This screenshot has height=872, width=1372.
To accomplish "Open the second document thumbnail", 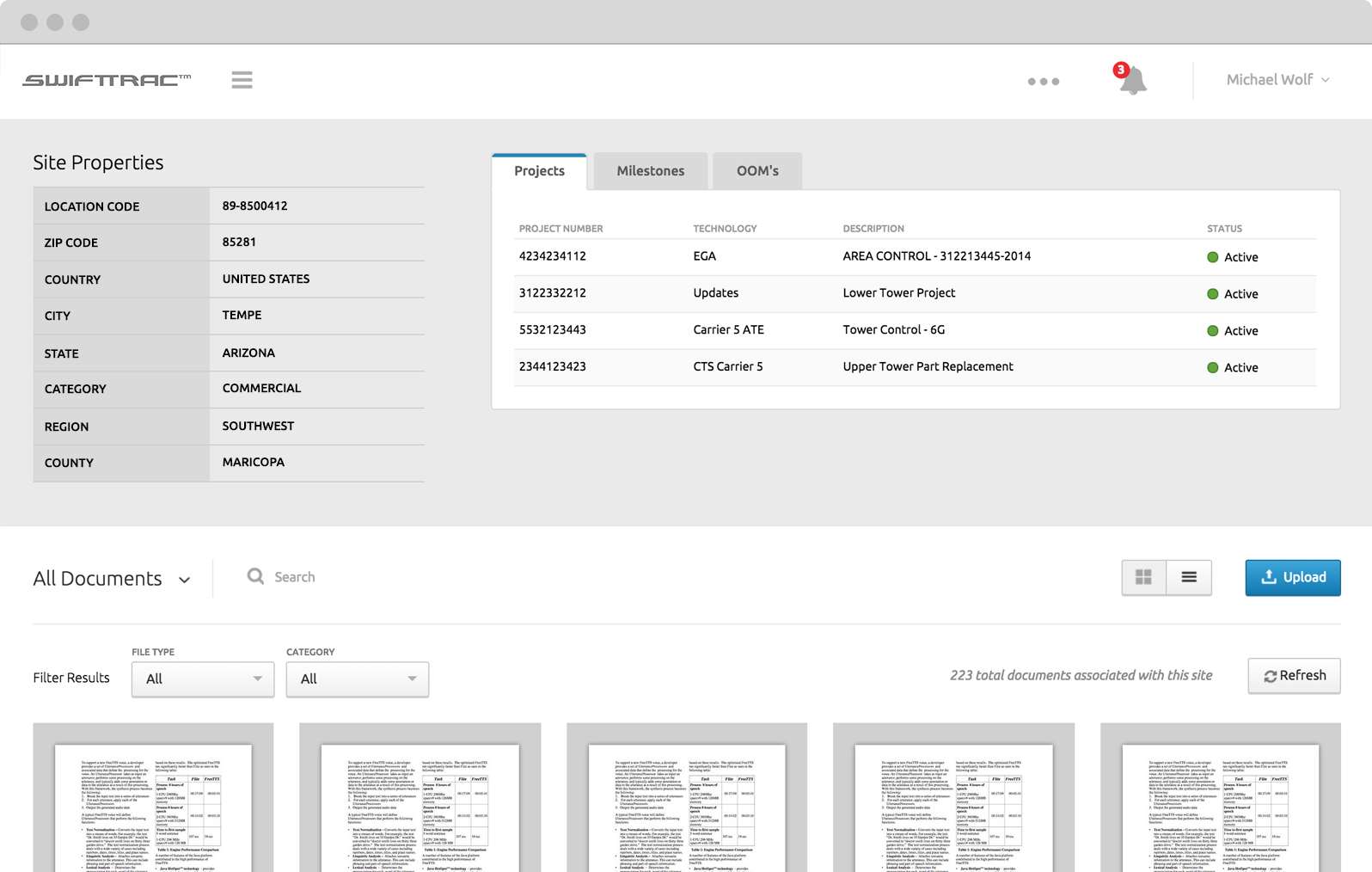I will click(420, 797).
